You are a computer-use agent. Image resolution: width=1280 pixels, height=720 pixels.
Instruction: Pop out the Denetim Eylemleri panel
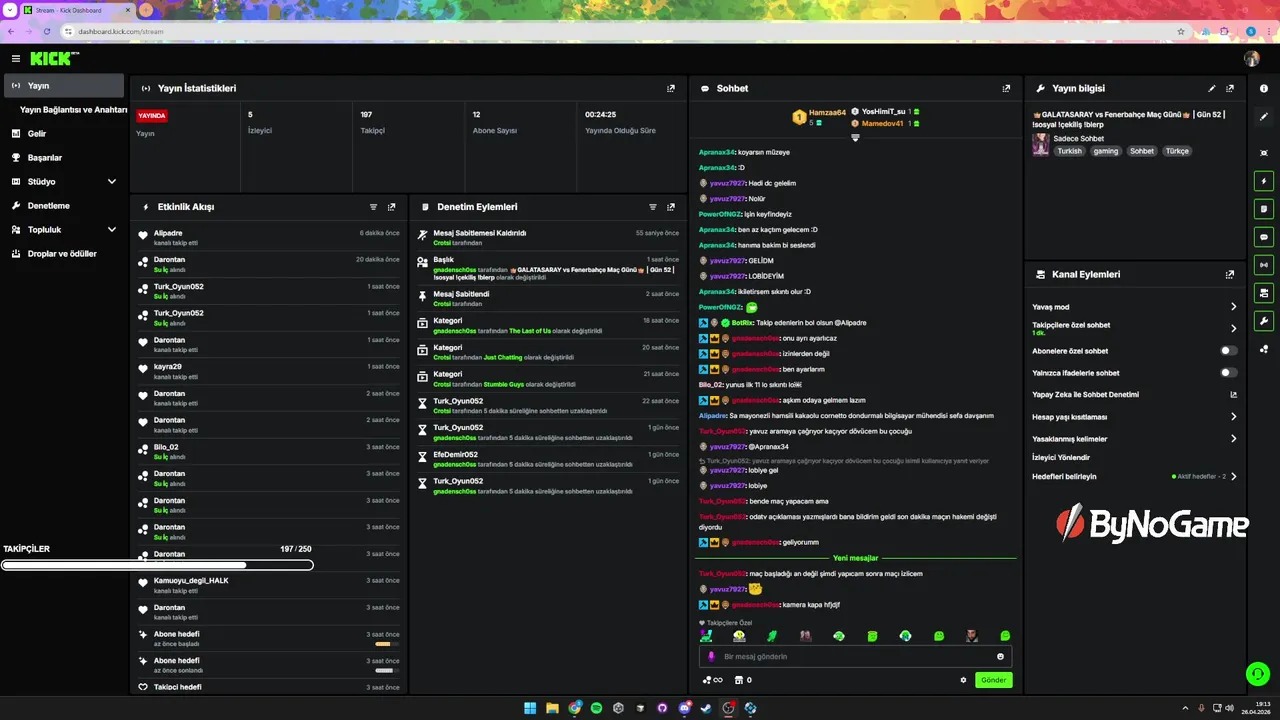pos(671,207)
